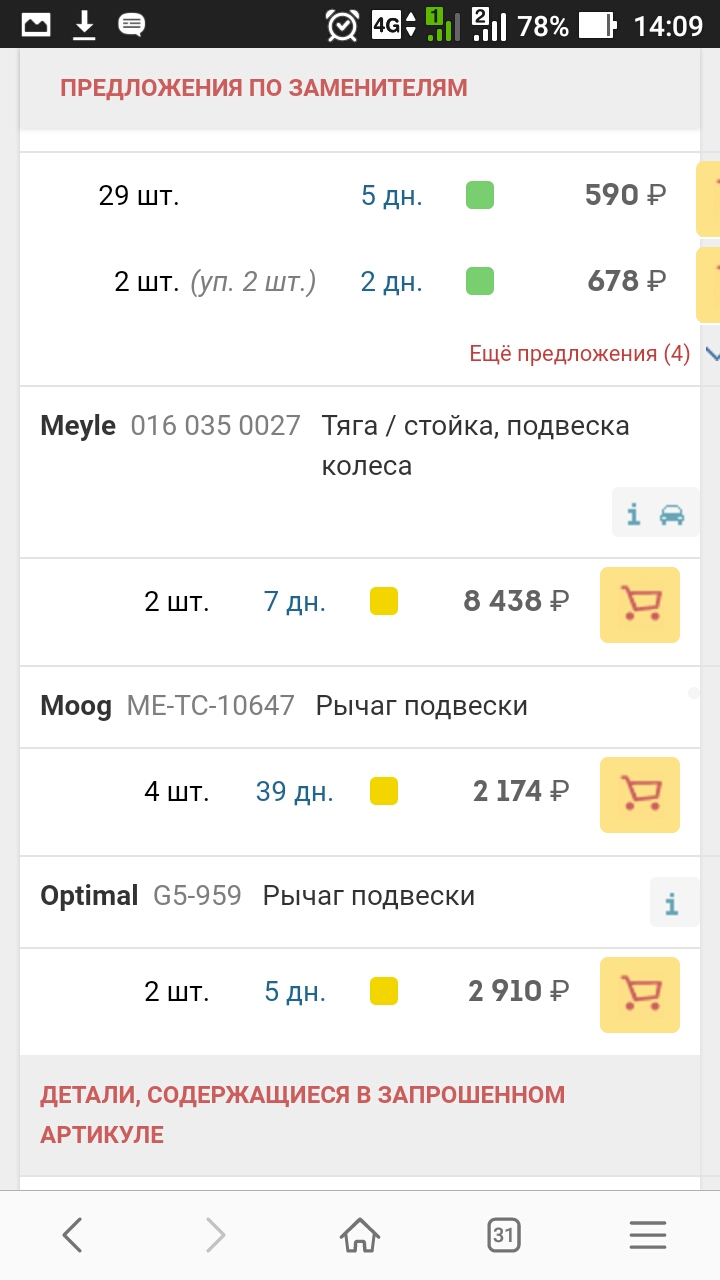Open Optimal G5-959 part link
Viewport: 720px width, 1280px height.
pos(197,896)
